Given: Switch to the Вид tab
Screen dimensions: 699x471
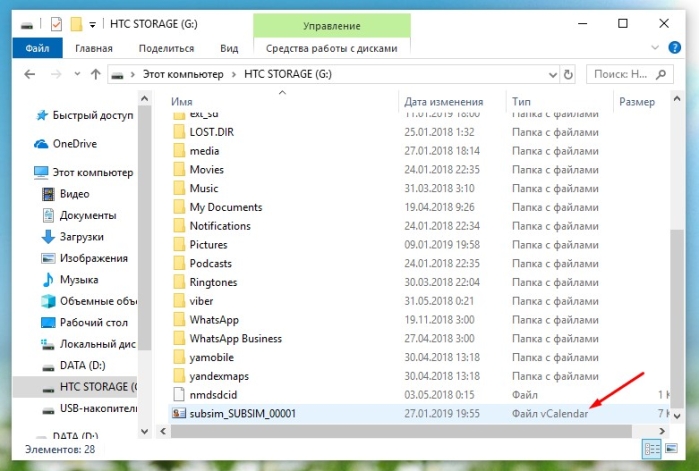Looking at the screenshot, I should click(x=229, y=48).
